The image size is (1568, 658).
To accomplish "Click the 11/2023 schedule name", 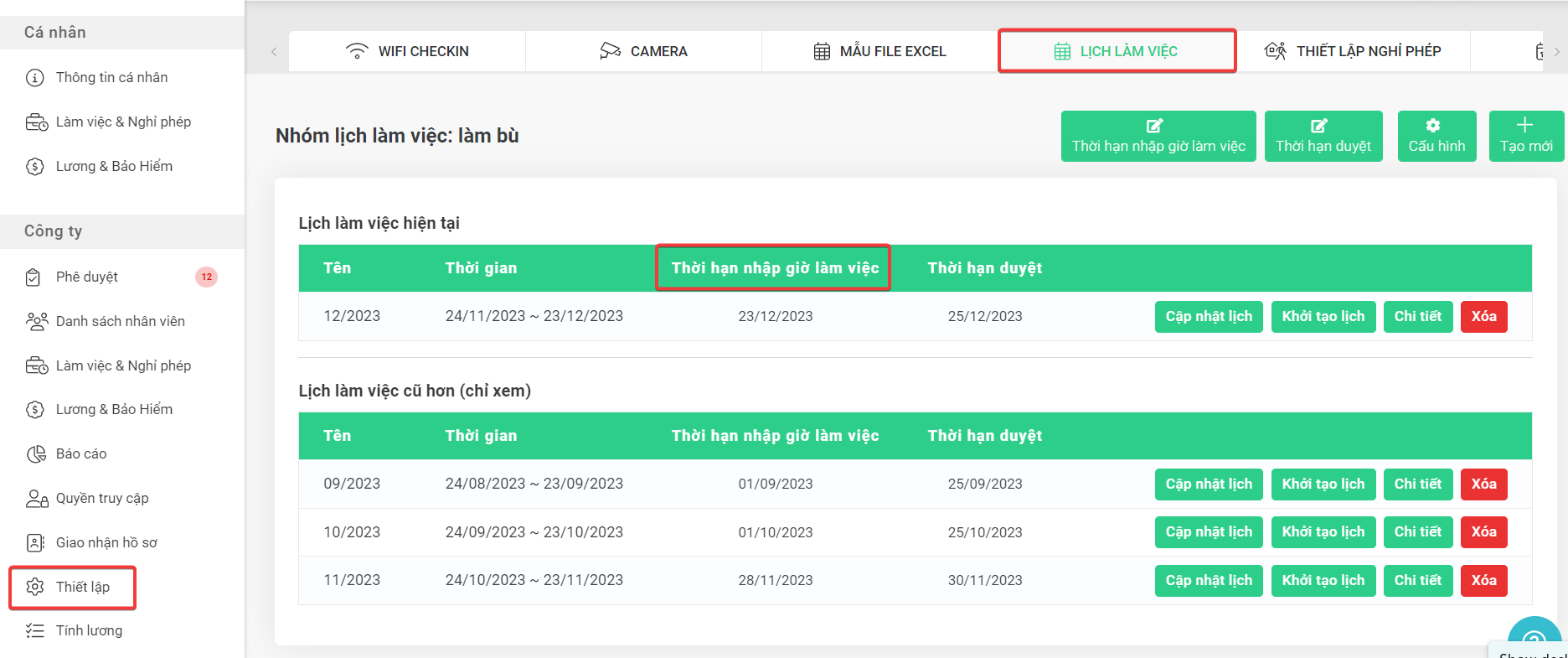I will 352,580.
